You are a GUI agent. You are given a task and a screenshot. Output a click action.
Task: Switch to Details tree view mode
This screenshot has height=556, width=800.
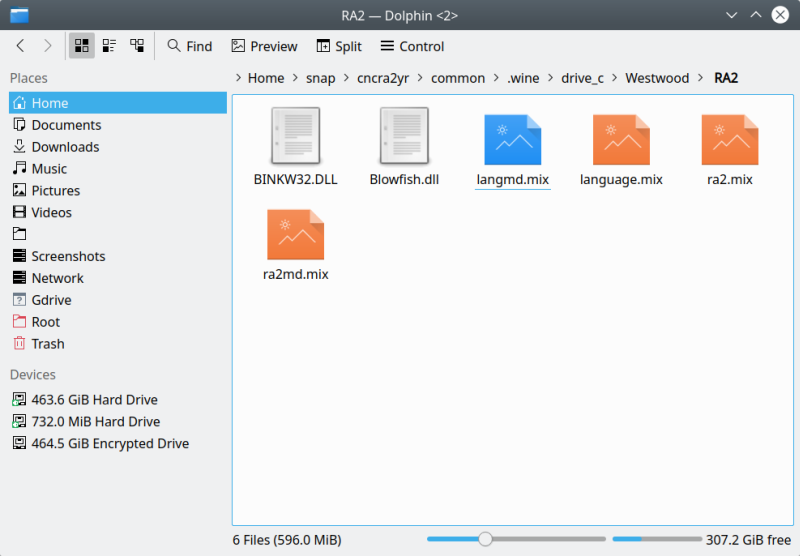pos(137,46)
